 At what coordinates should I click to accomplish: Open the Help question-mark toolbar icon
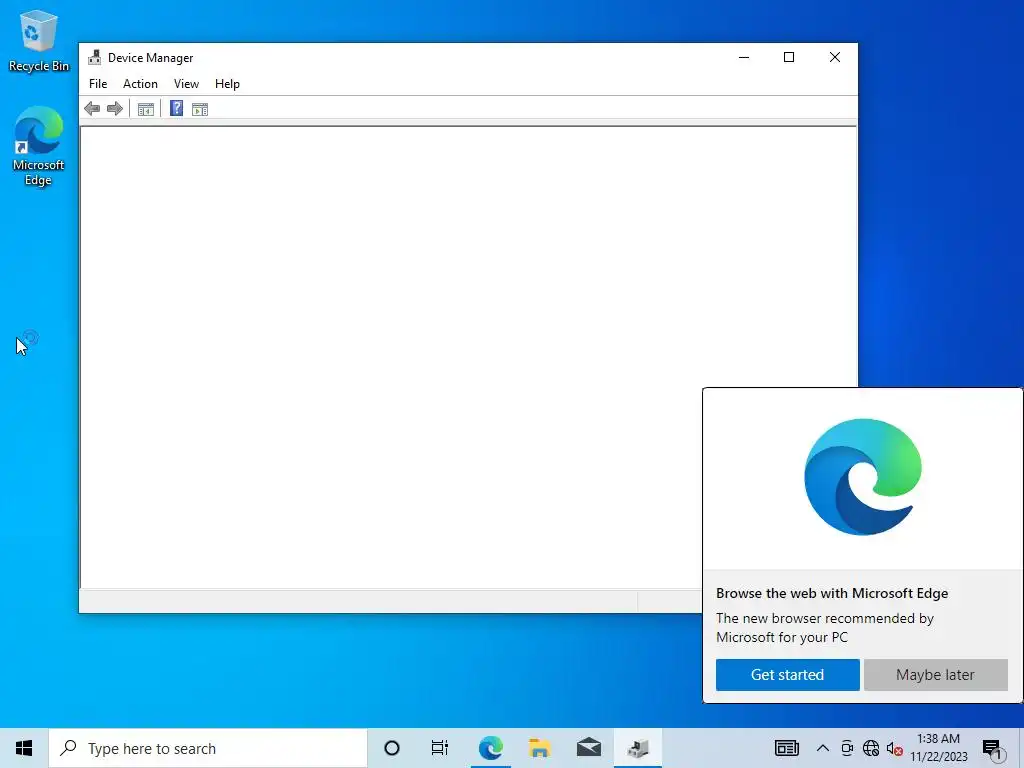tap(176, 108)
